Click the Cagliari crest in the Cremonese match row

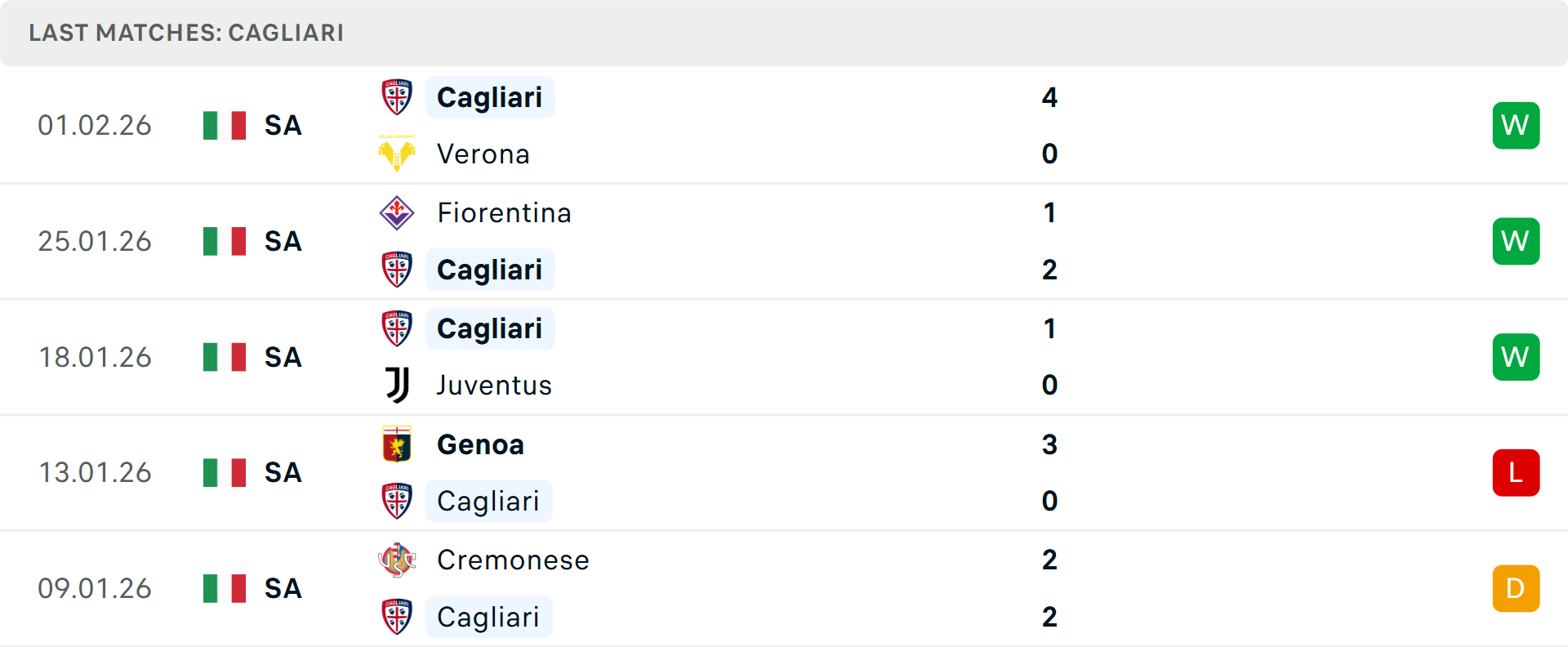tap(397, 617)
